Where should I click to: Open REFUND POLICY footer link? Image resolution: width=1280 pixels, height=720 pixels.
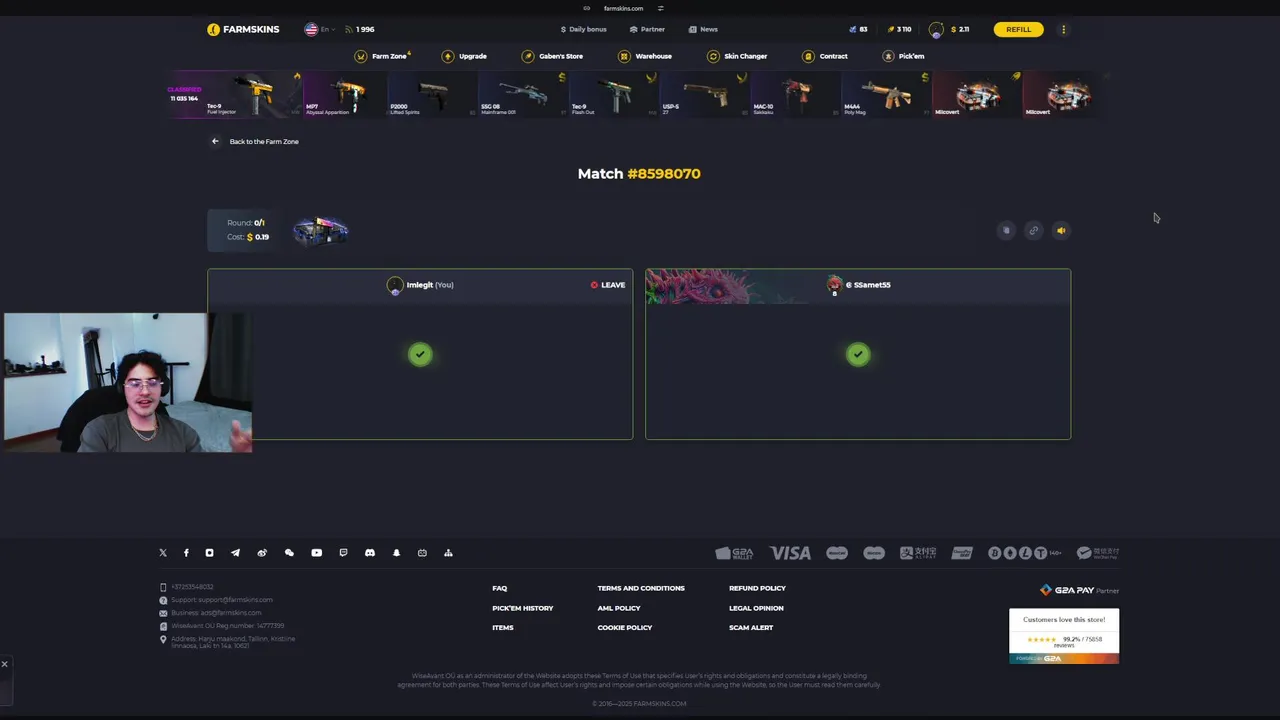[x=757, y=588]
